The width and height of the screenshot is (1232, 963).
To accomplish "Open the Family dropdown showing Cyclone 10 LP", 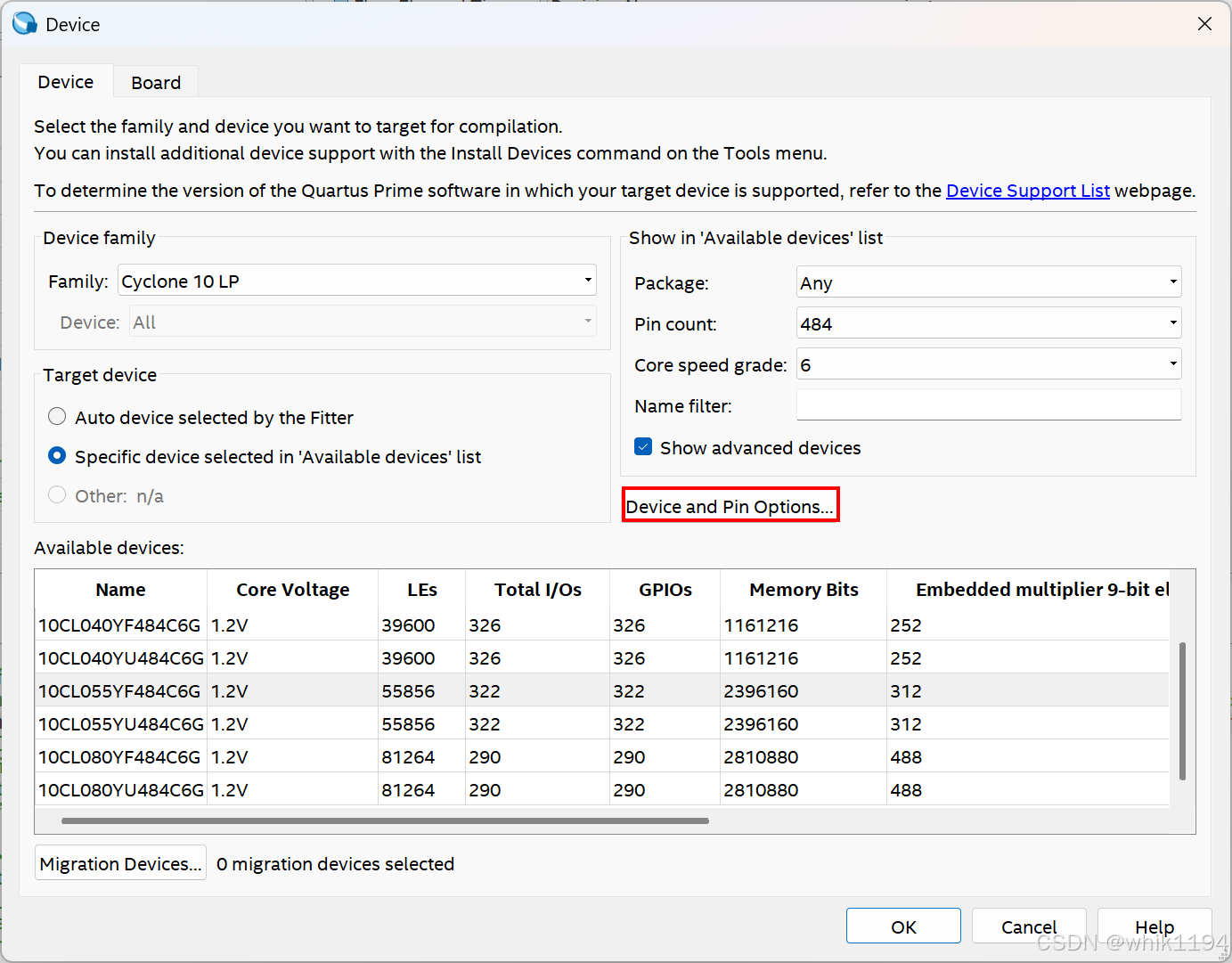I will (x=357, y=281).
